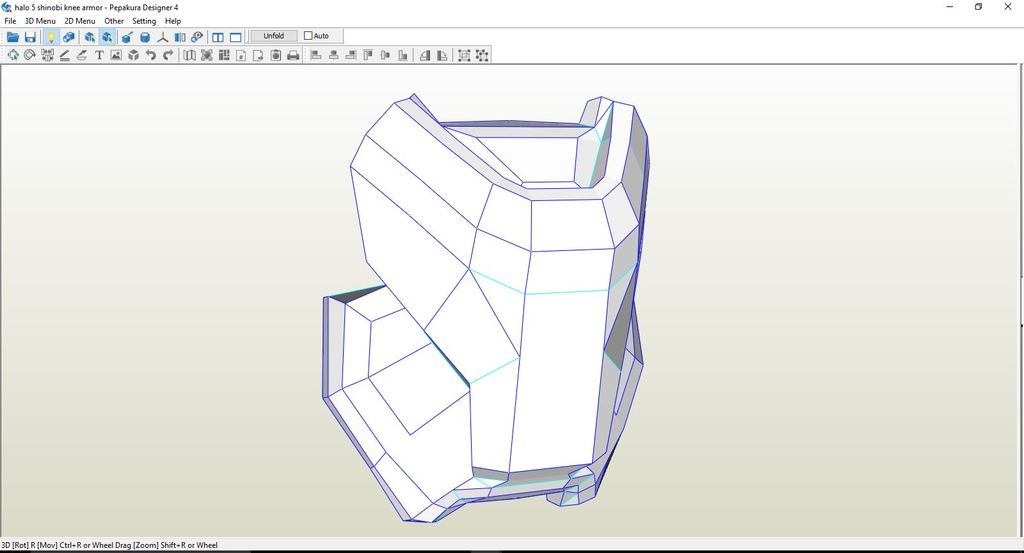The width and height of the screenshot is (1024, 553).
Task: Save the file with the floppy disk icon
Action: 30,37
